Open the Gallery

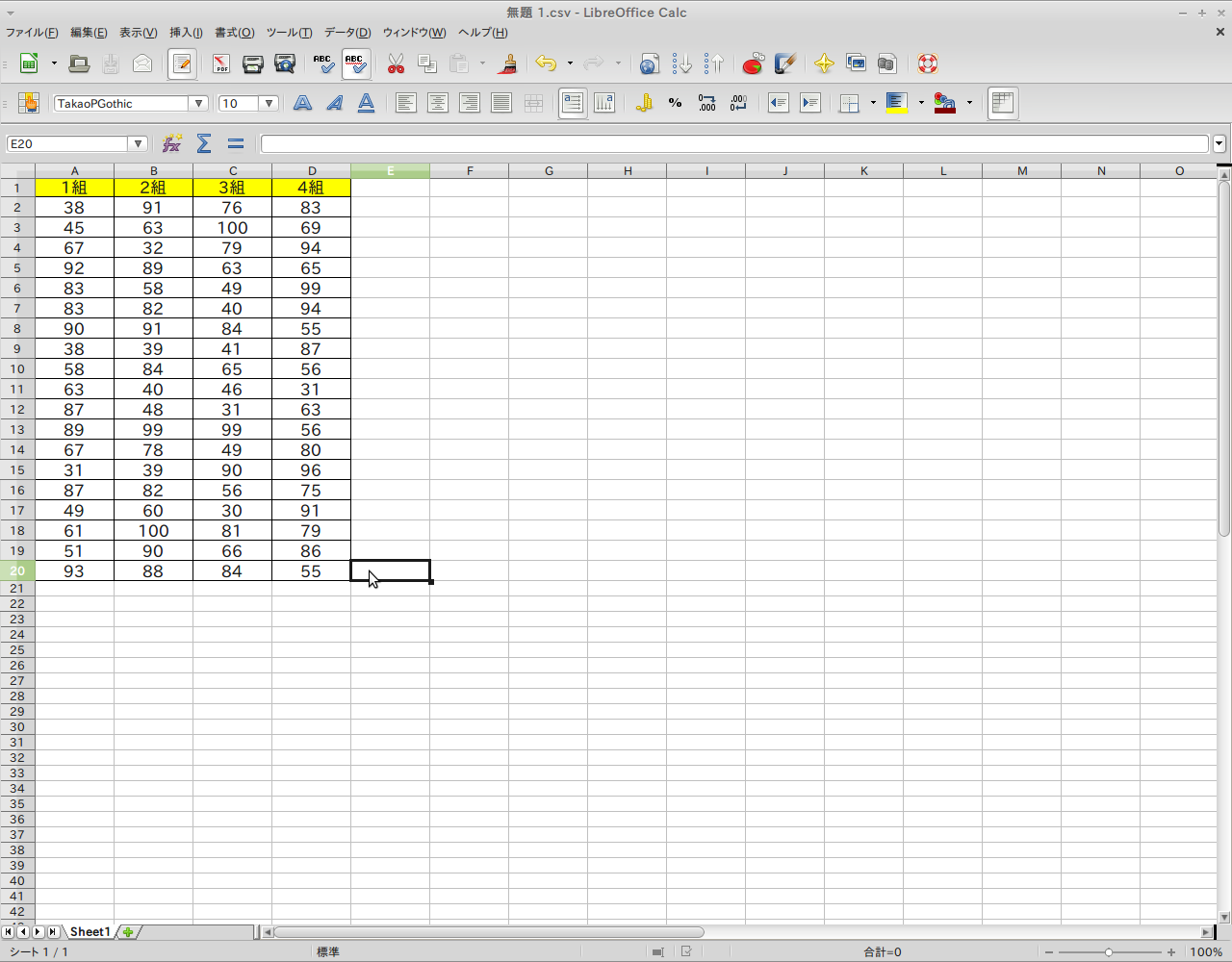[856, 63]
